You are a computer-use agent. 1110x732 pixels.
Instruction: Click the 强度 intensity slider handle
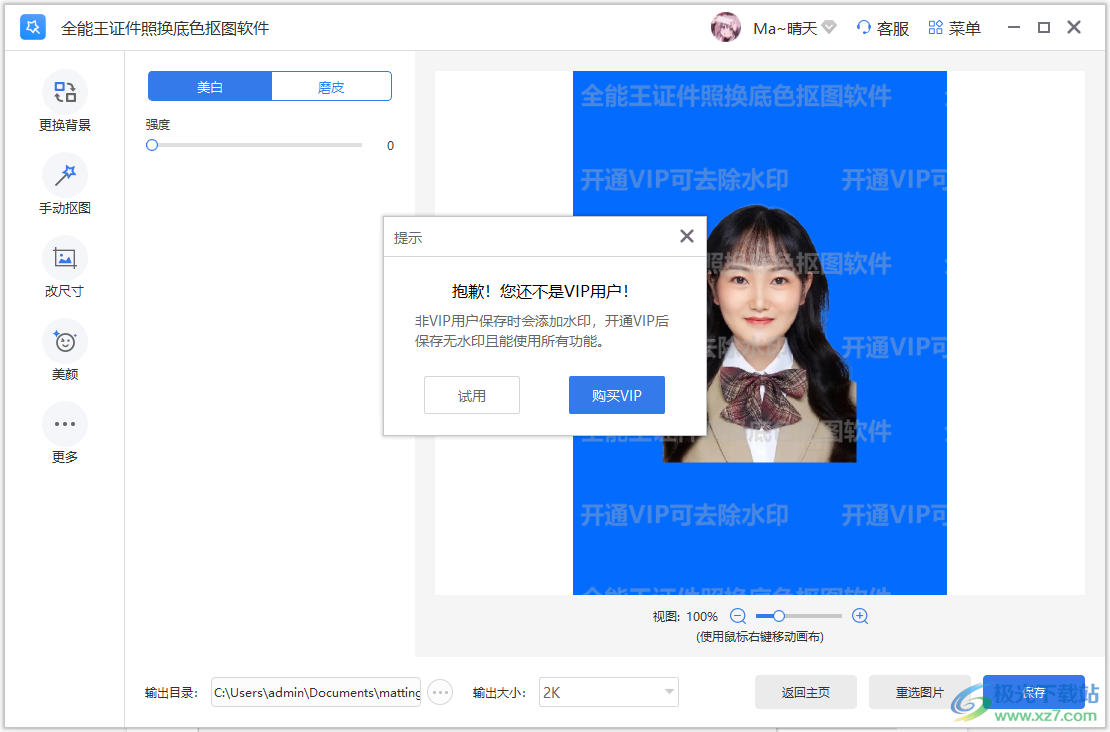(x=151, y=145)
